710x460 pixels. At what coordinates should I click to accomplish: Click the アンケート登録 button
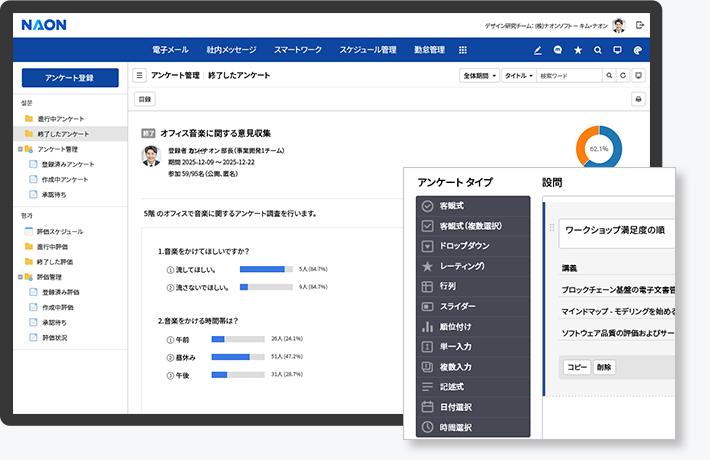click(x=70, y=78)
